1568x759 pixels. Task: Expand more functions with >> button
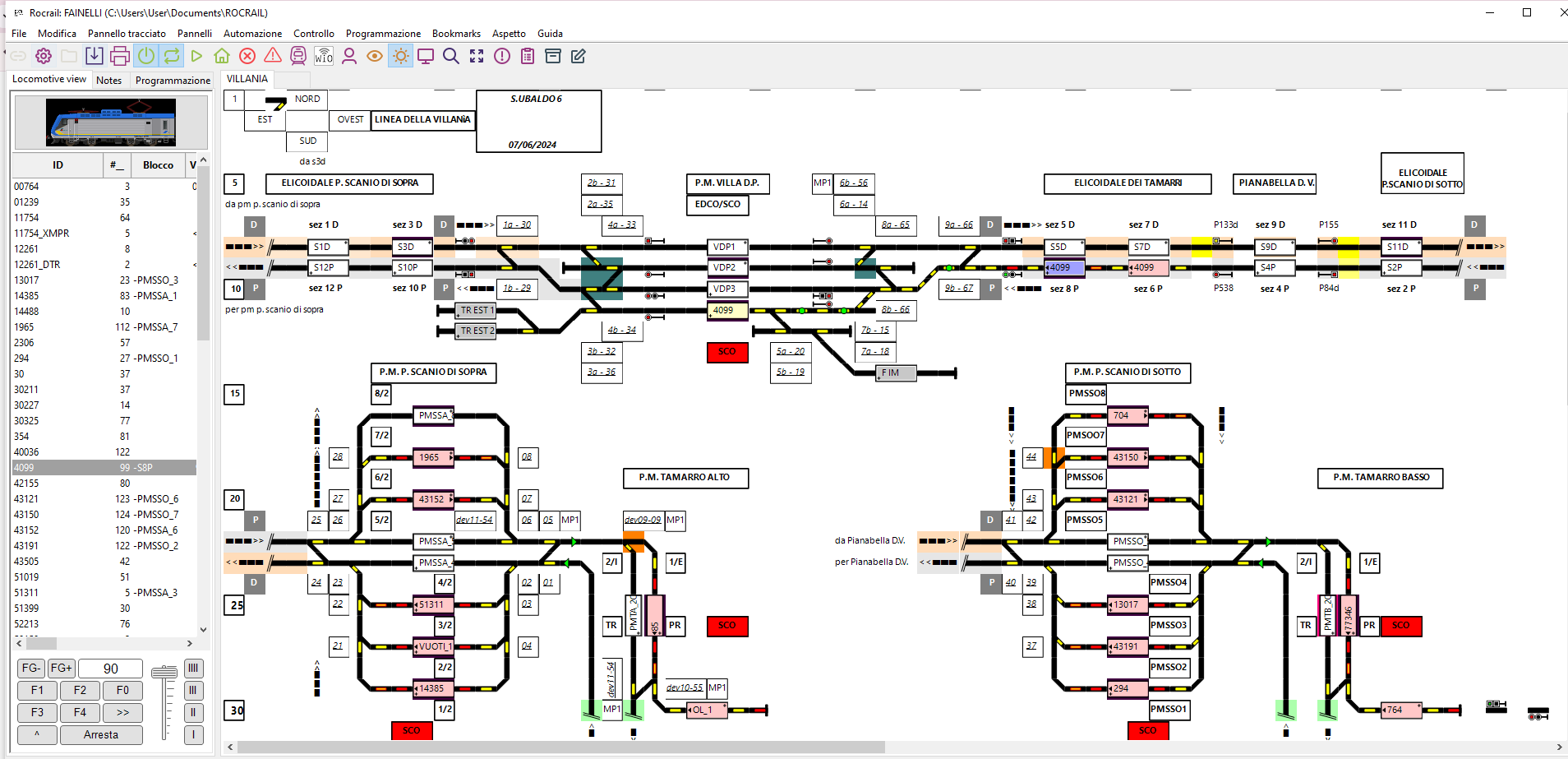tap(122, 713)
